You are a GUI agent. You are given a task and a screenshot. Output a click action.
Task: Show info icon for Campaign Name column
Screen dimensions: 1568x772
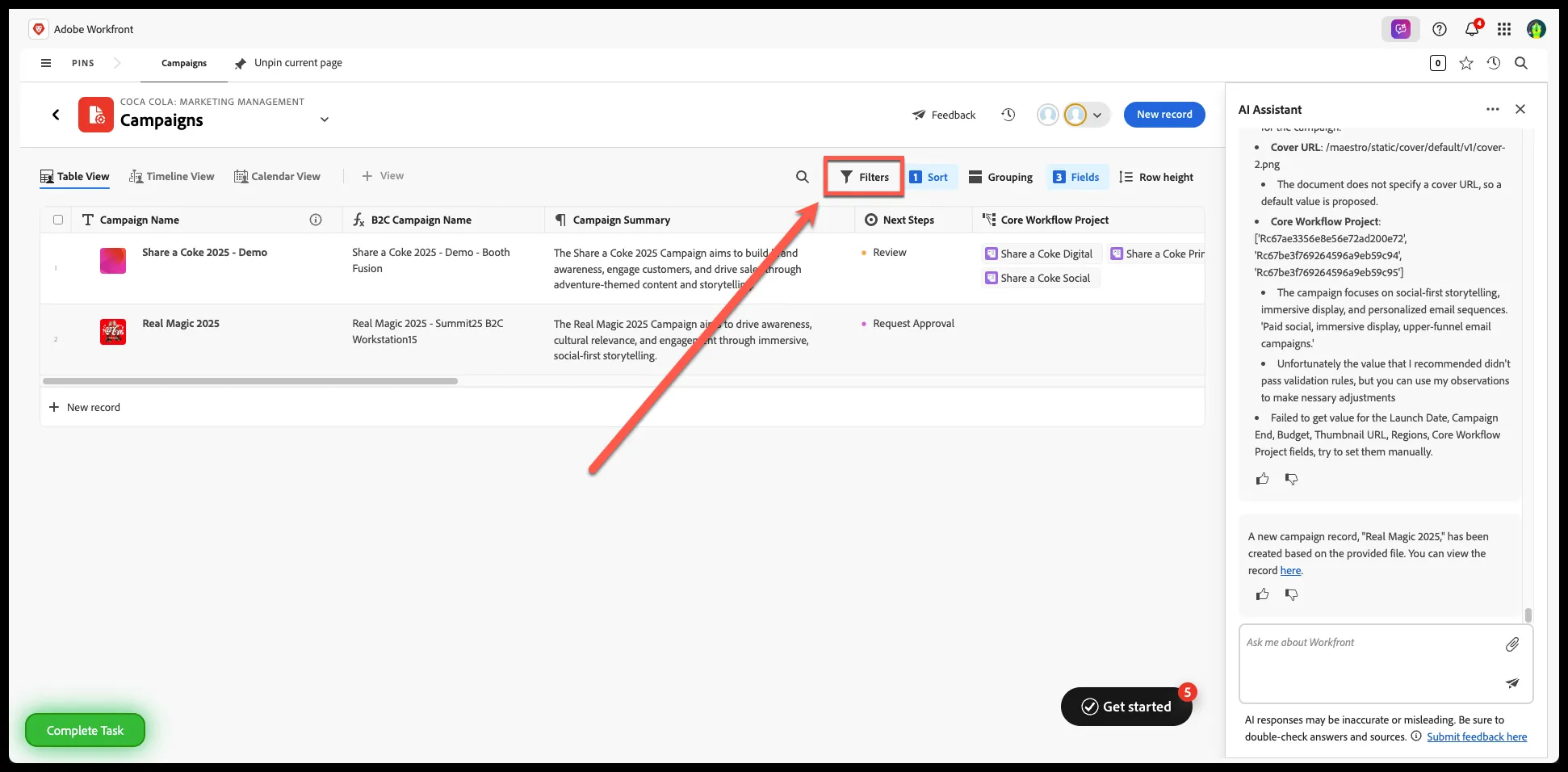[x=316, y=220]
